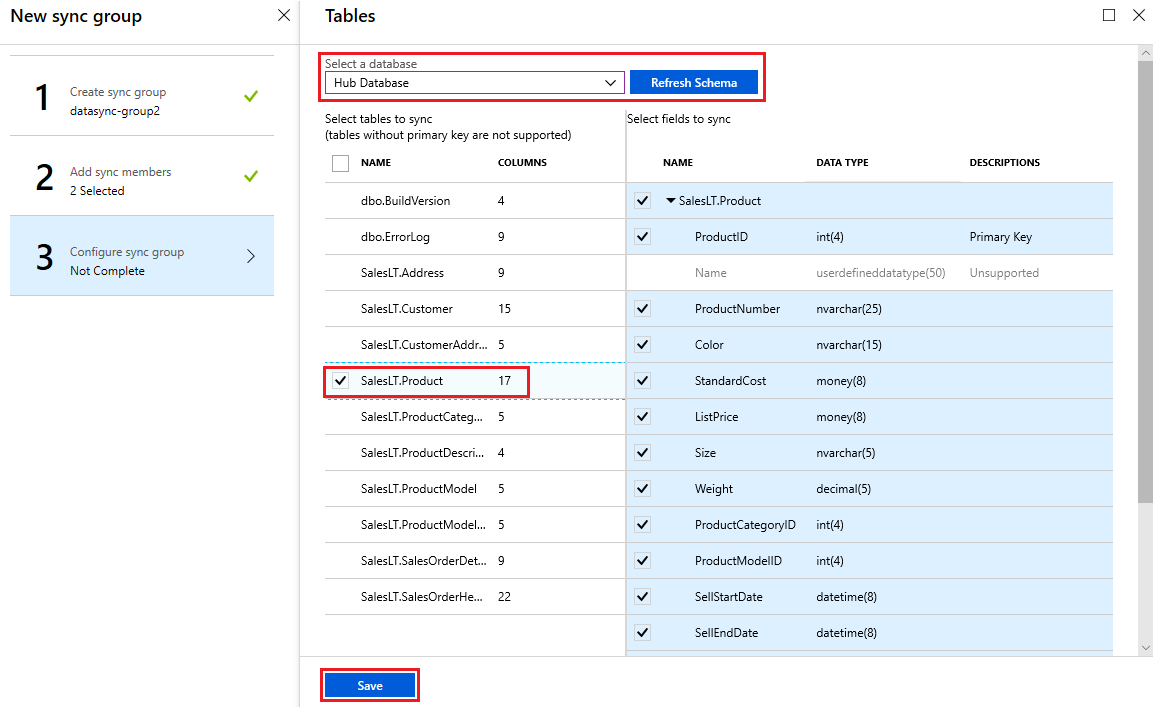This screenshot has height=707, width=1153.
Task: Maximize the Tables blade
Action: [x=1109, y=15]
